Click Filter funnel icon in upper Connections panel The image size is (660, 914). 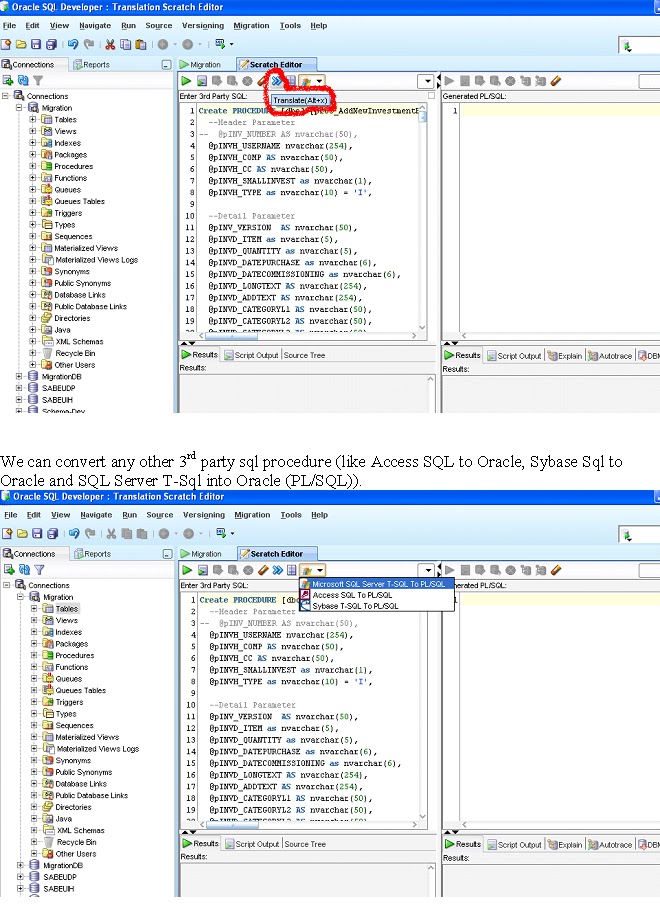point(38,80)
